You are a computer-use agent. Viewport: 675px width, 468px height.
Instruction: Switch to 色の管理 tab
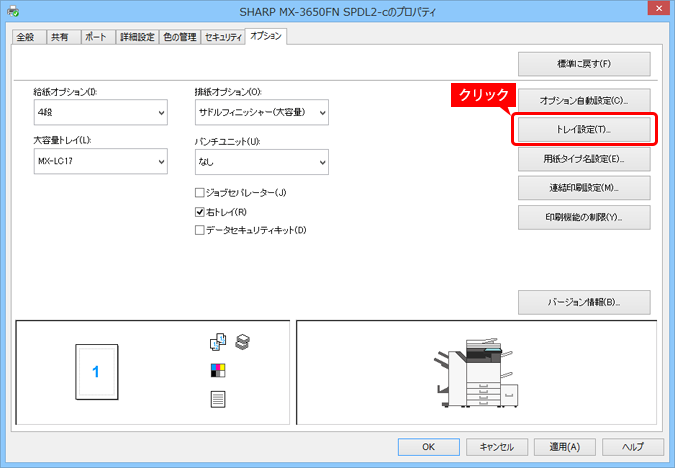coord(180,37)
